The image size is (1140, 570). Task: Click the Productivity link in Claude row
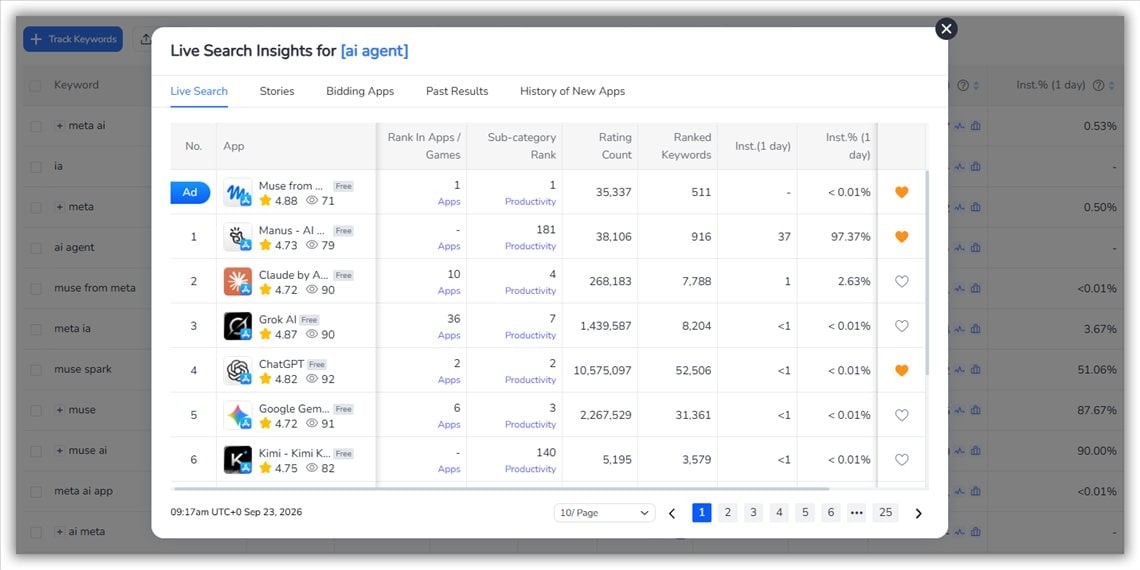tap(530, 291)
